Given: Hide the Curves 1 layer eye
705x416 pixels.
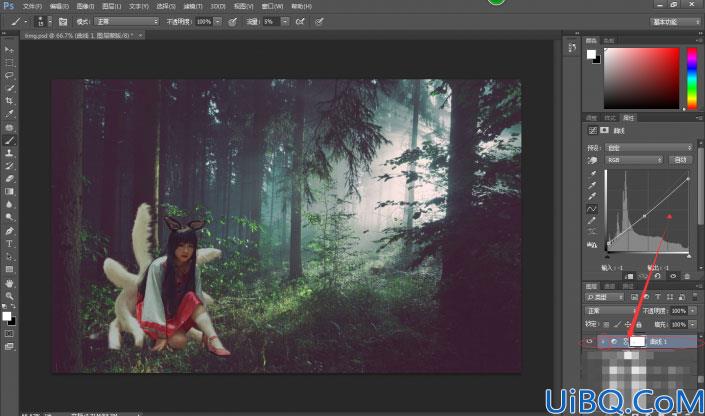Looking at the screenshot, I should pos(589,342).
